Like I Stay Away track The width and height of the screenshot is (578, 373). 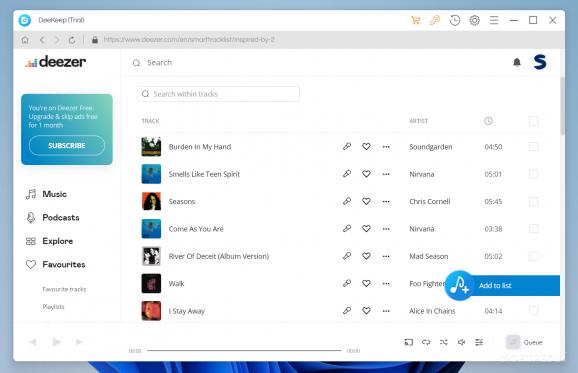pyautogui.click(x=366, y=311)
